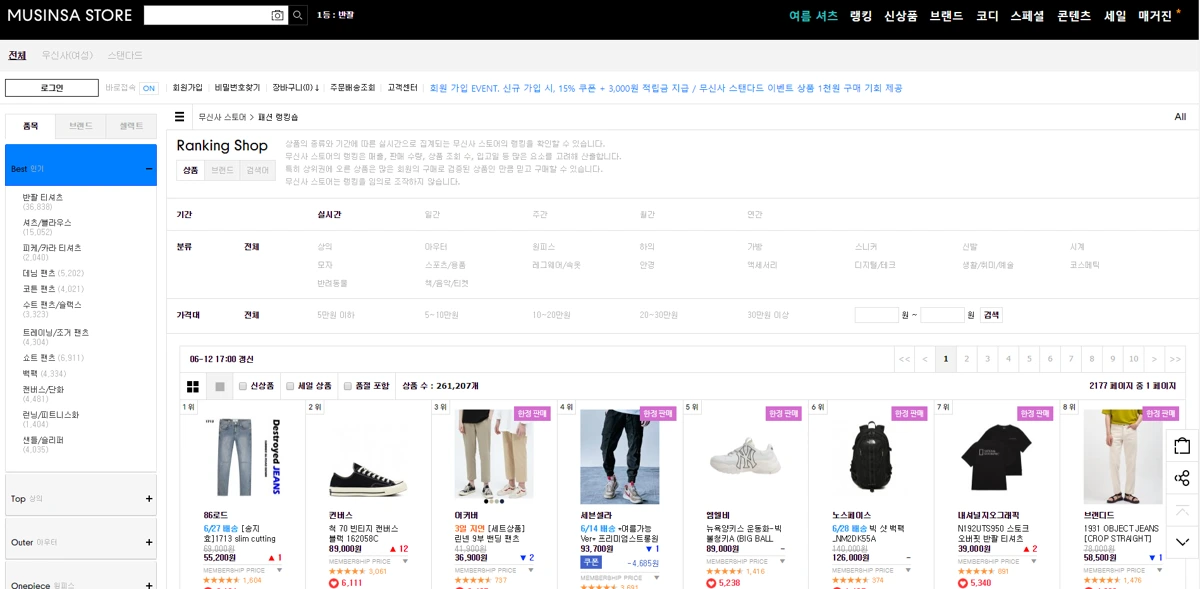This screenshot has width=1200, height=589.
Task: Click the scroll-down arrow floating icon
Action: [x=1182, y=542]
